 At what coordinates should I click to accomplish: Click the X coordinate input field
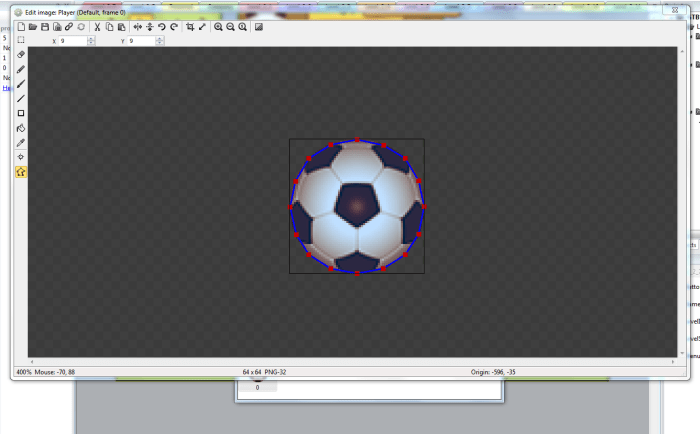pos(72,41)
